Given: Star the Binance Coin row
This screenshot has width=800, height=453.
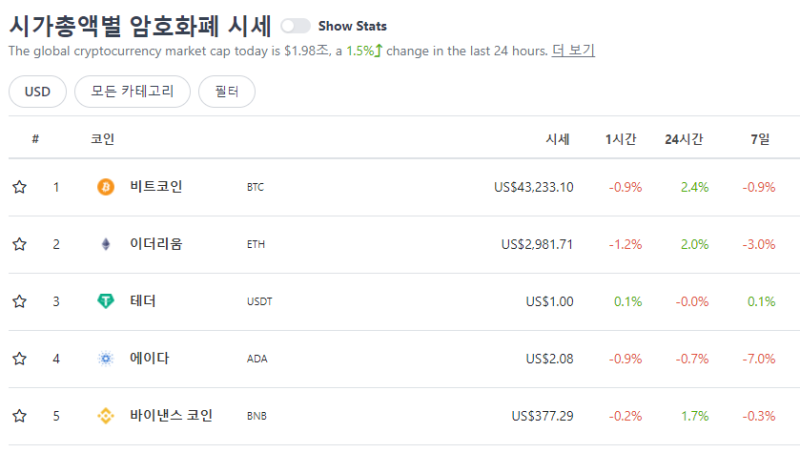Looking at the screenshot, I should tap(19, 416).
